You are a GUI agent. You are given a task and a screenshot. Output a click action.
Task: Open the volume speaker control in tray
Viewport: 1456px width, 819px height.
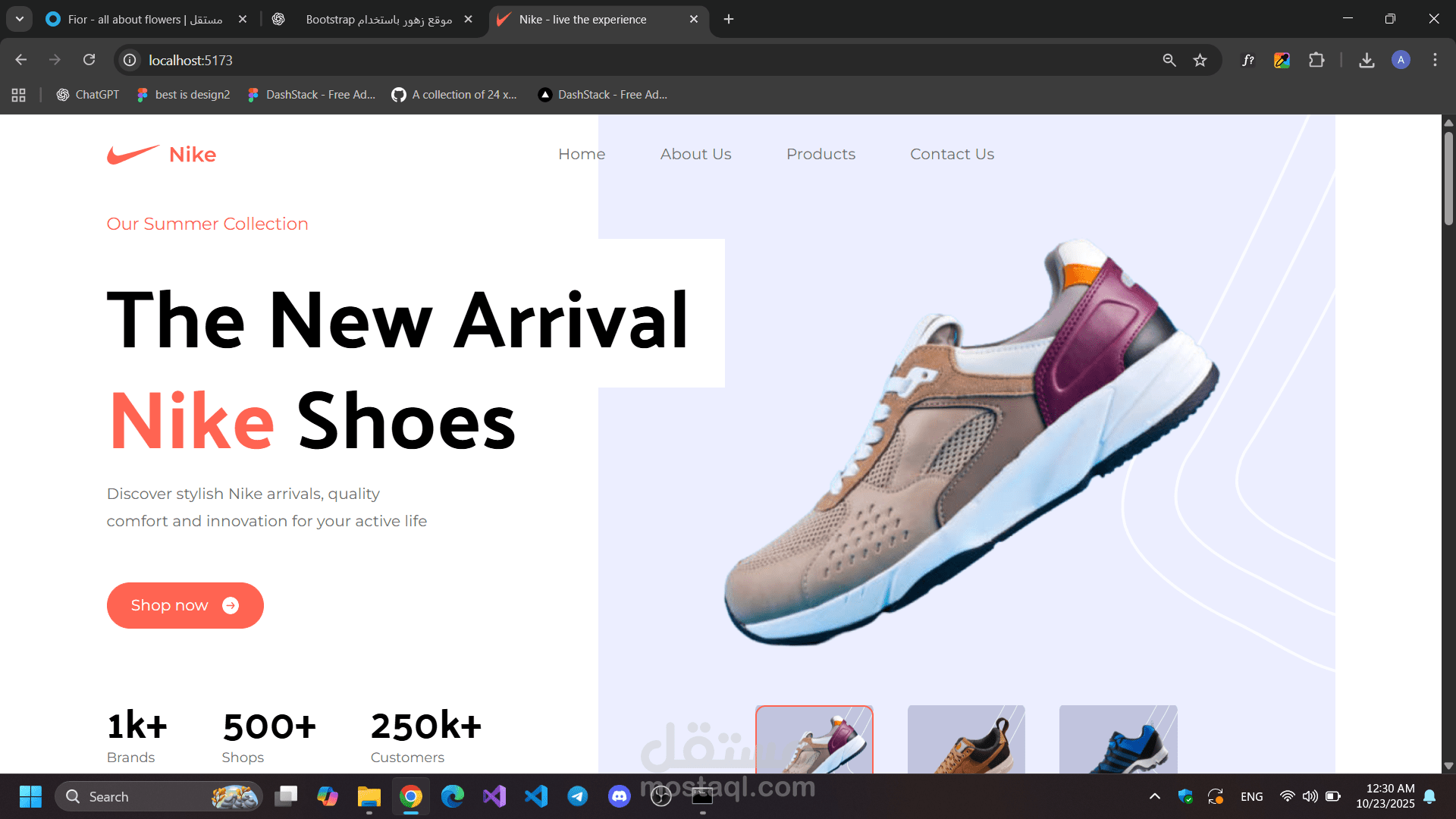[x=1310, y=796]
